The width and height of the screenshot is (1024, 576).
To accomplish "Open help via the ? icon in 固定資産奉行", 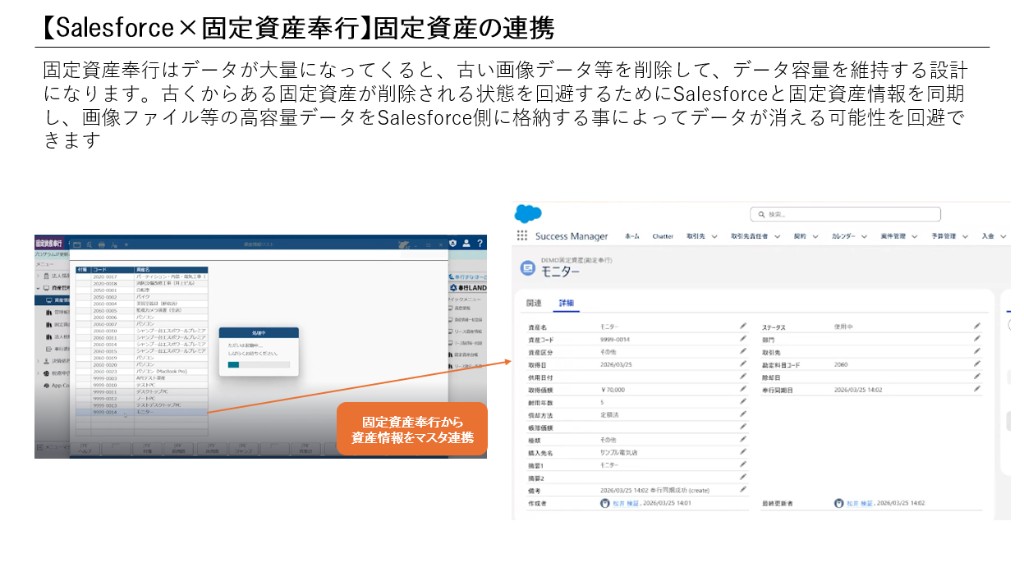I will (x=480, y=244).
